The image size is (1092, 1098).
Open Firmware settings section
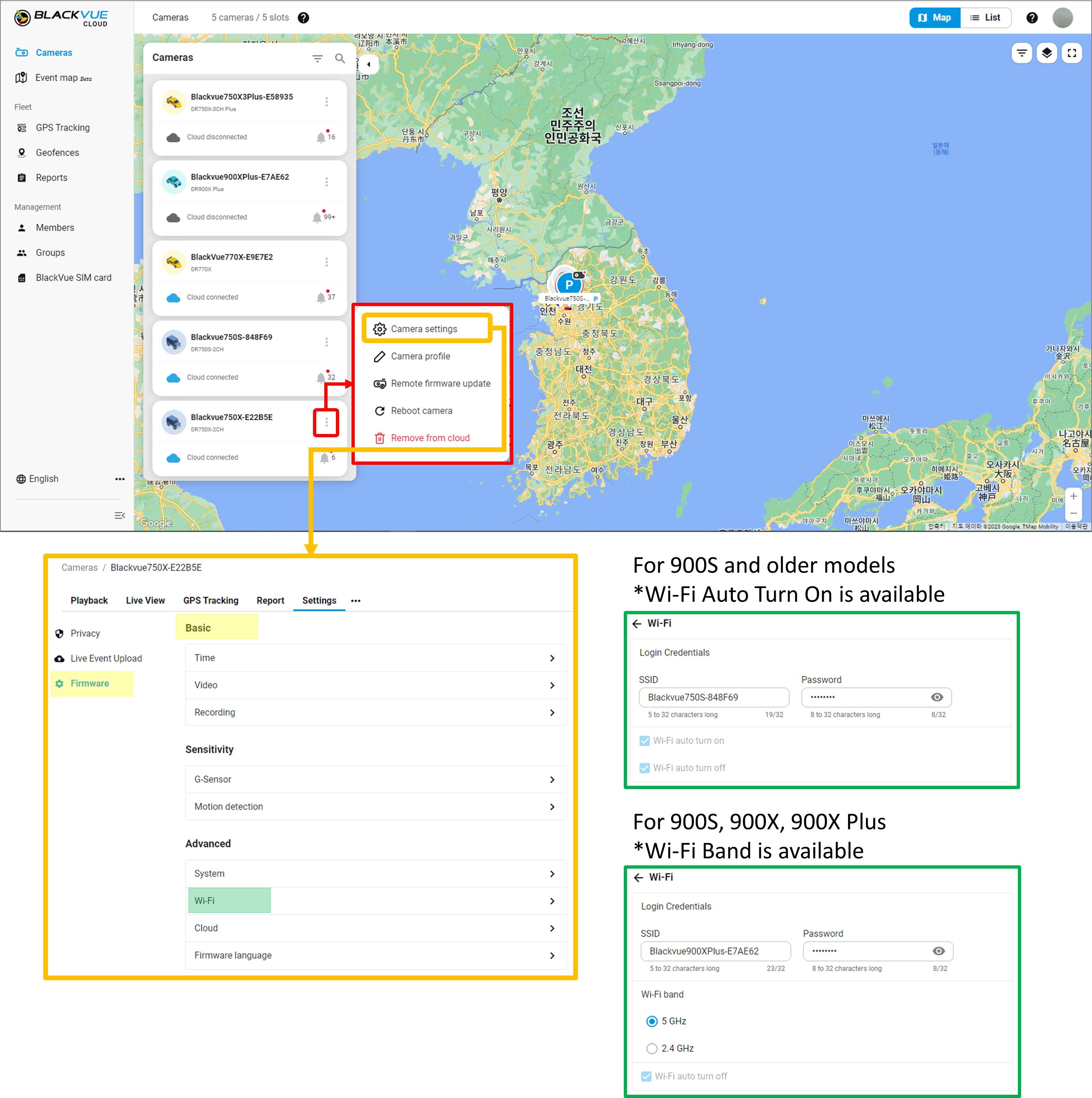pos(83,684)
